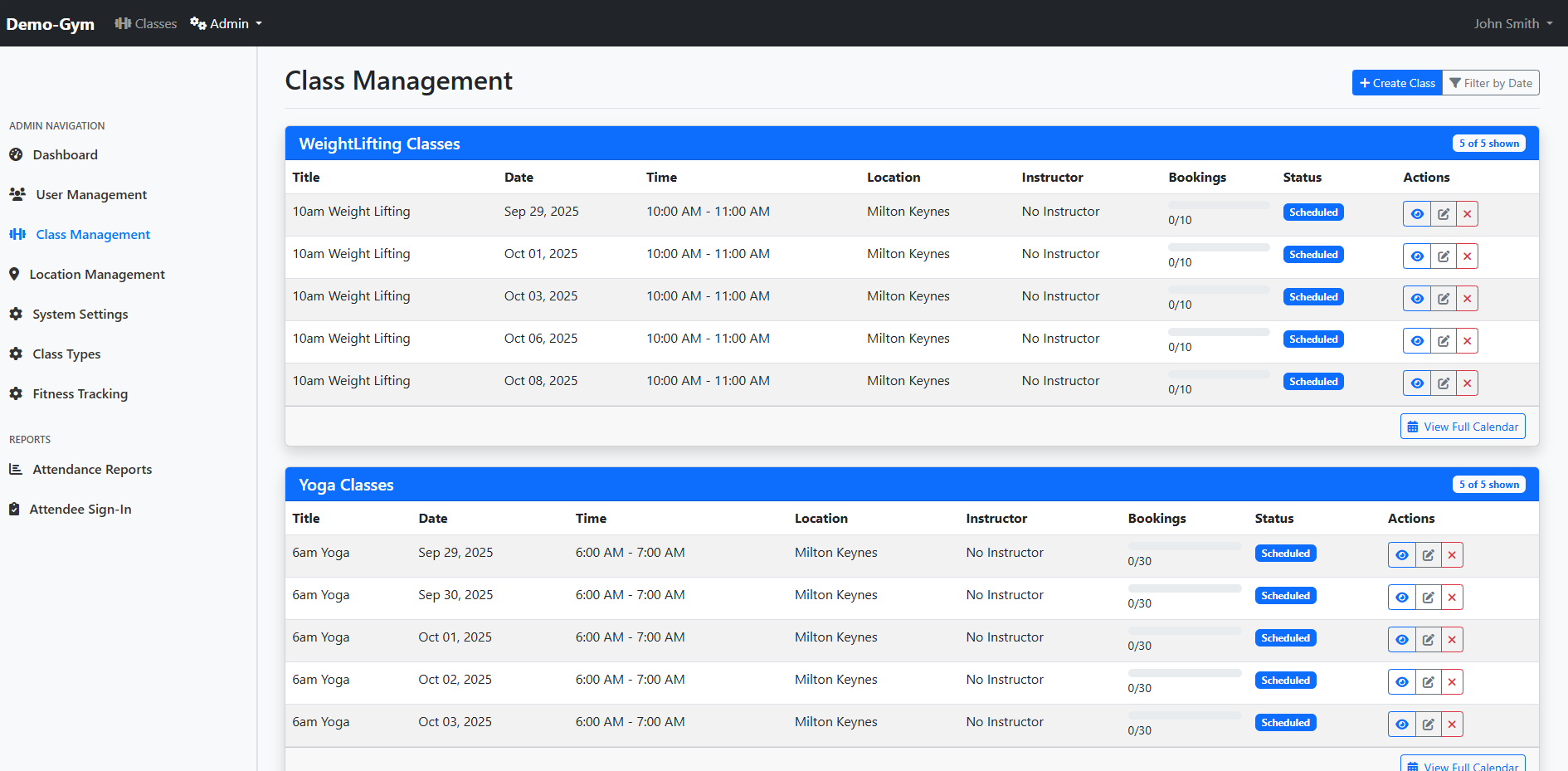This screenshot has width=1568, height=771.
Task: View the Oct 03 Weight Lifting class details
Action: [1417, 299]
